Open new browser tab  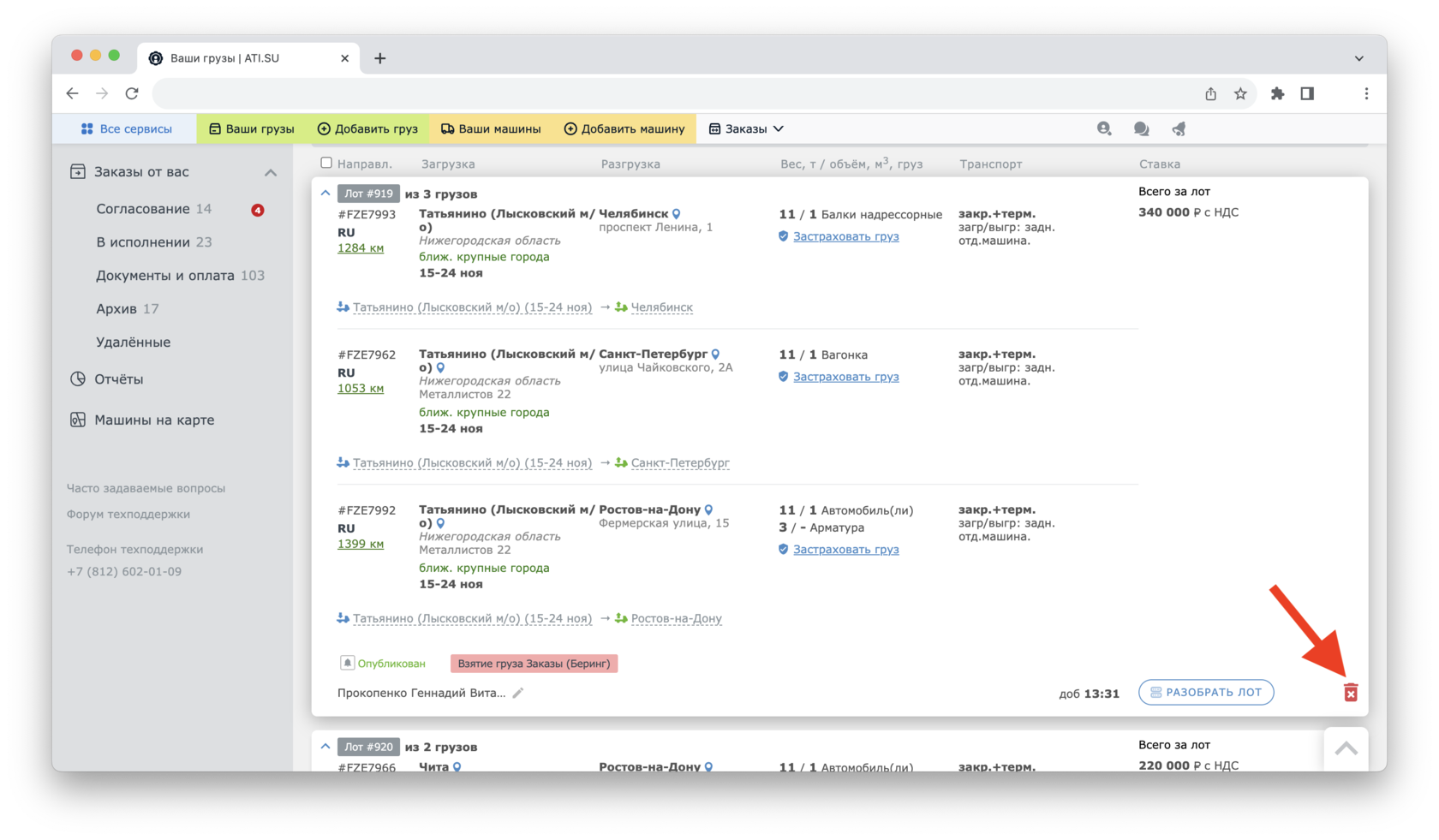point(380,58)
